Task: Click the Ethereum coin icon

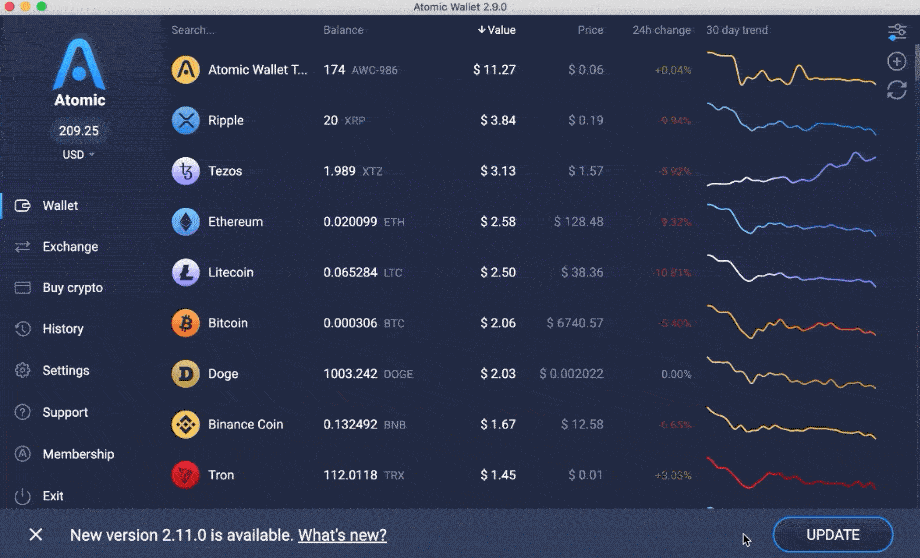Action: pyautogui.click(x=185, y=222)
